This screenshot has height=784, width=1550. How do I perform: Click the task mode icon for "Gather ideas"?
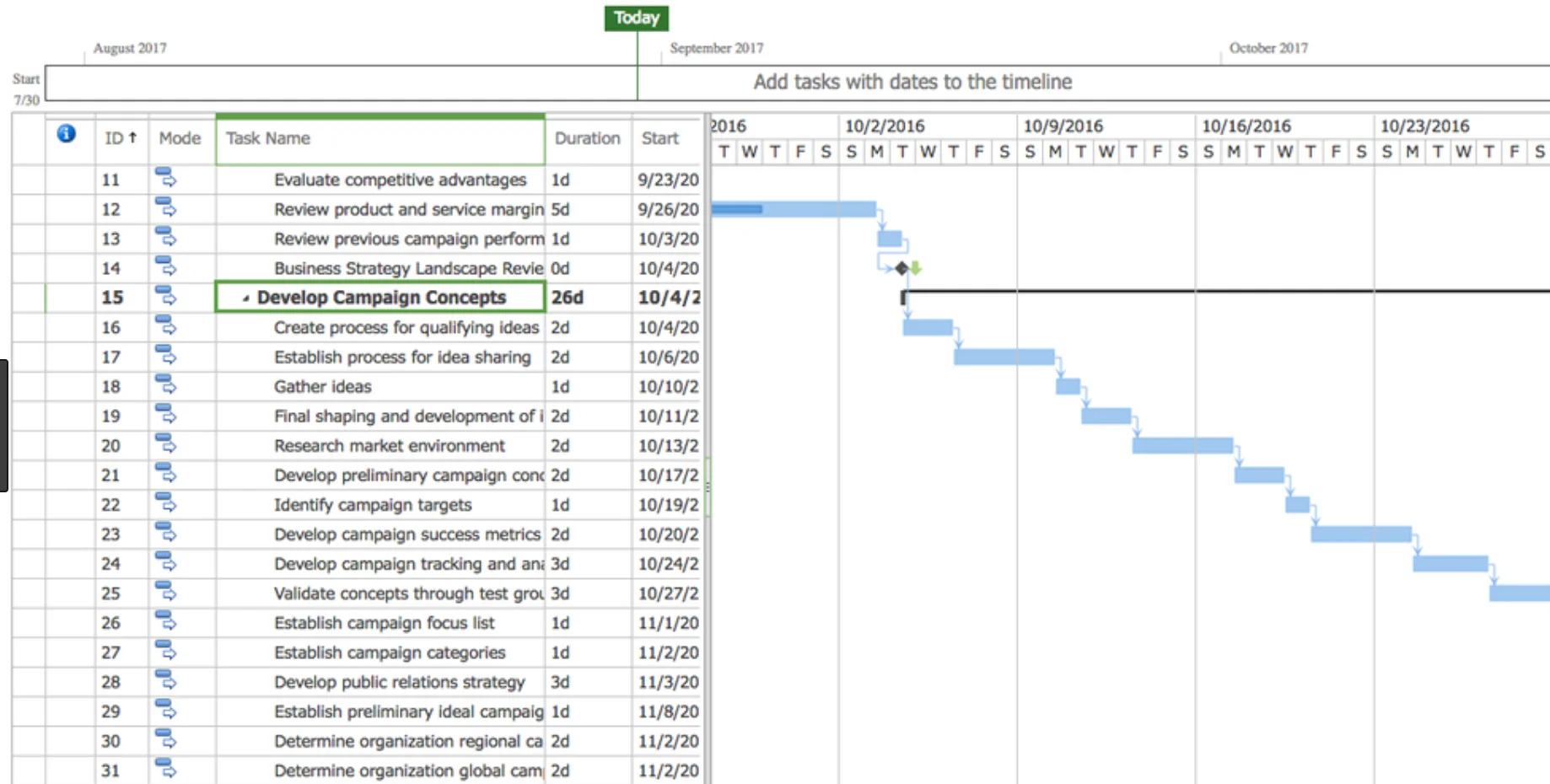tap(167, 386)
